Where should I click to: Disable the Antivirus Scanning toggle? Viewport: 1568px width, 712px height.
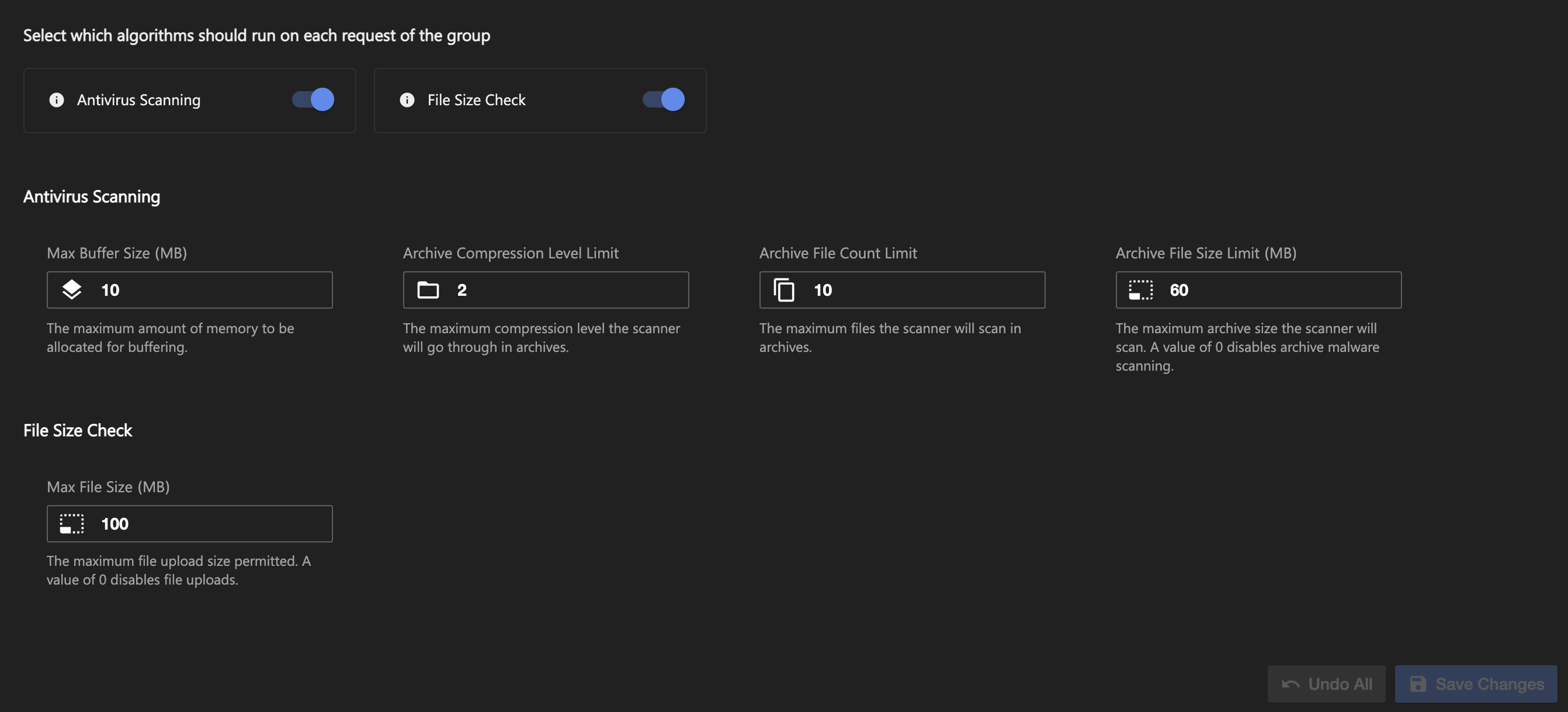click(313, 100)
